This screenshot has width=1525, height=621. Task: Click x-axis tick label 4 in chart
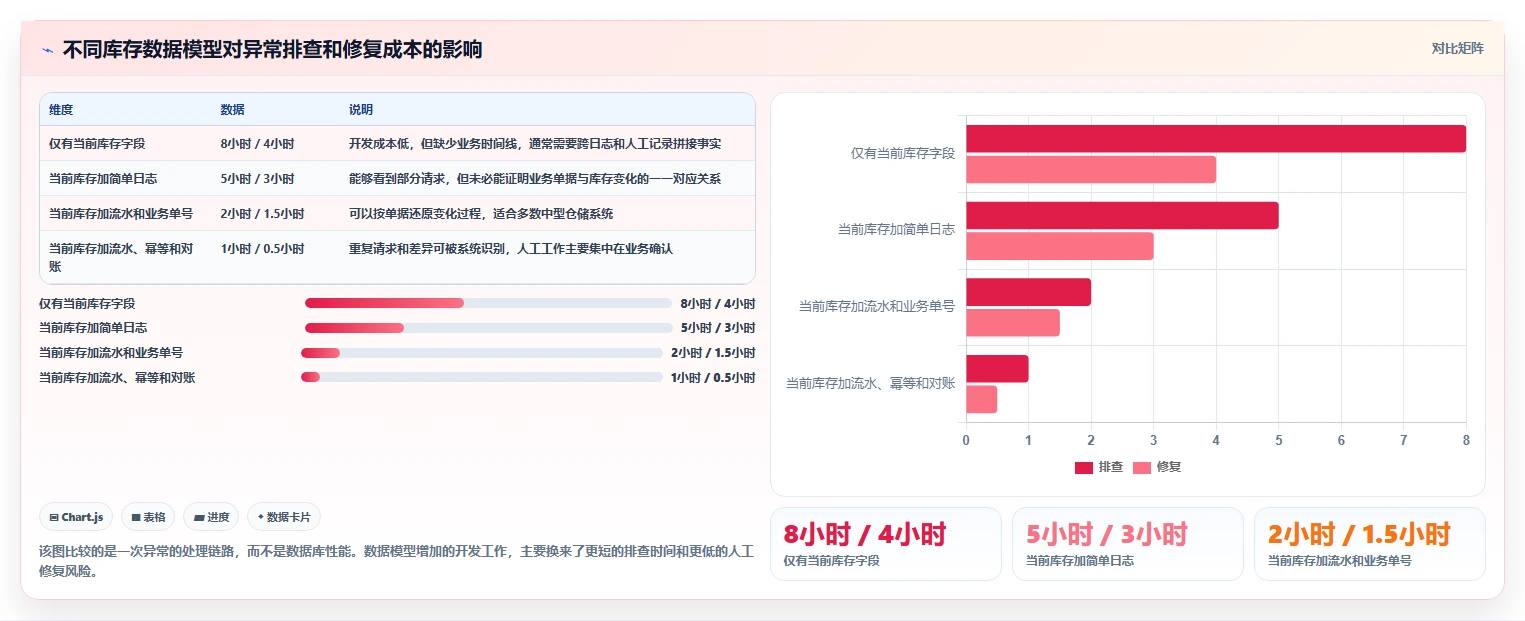pos(1216,440)
